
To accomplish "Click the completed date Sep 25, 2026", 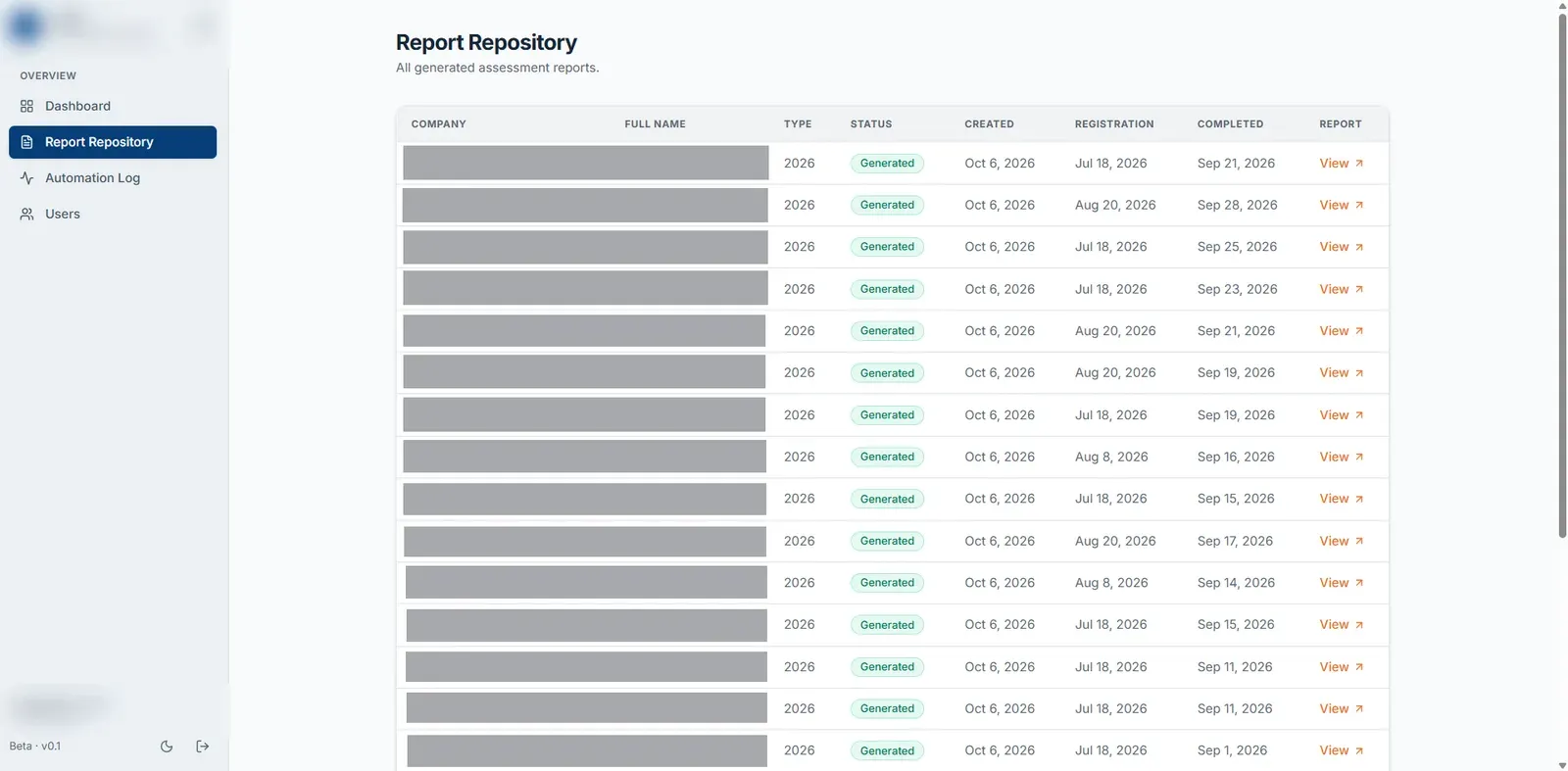I will click(x=1237, y=247).
